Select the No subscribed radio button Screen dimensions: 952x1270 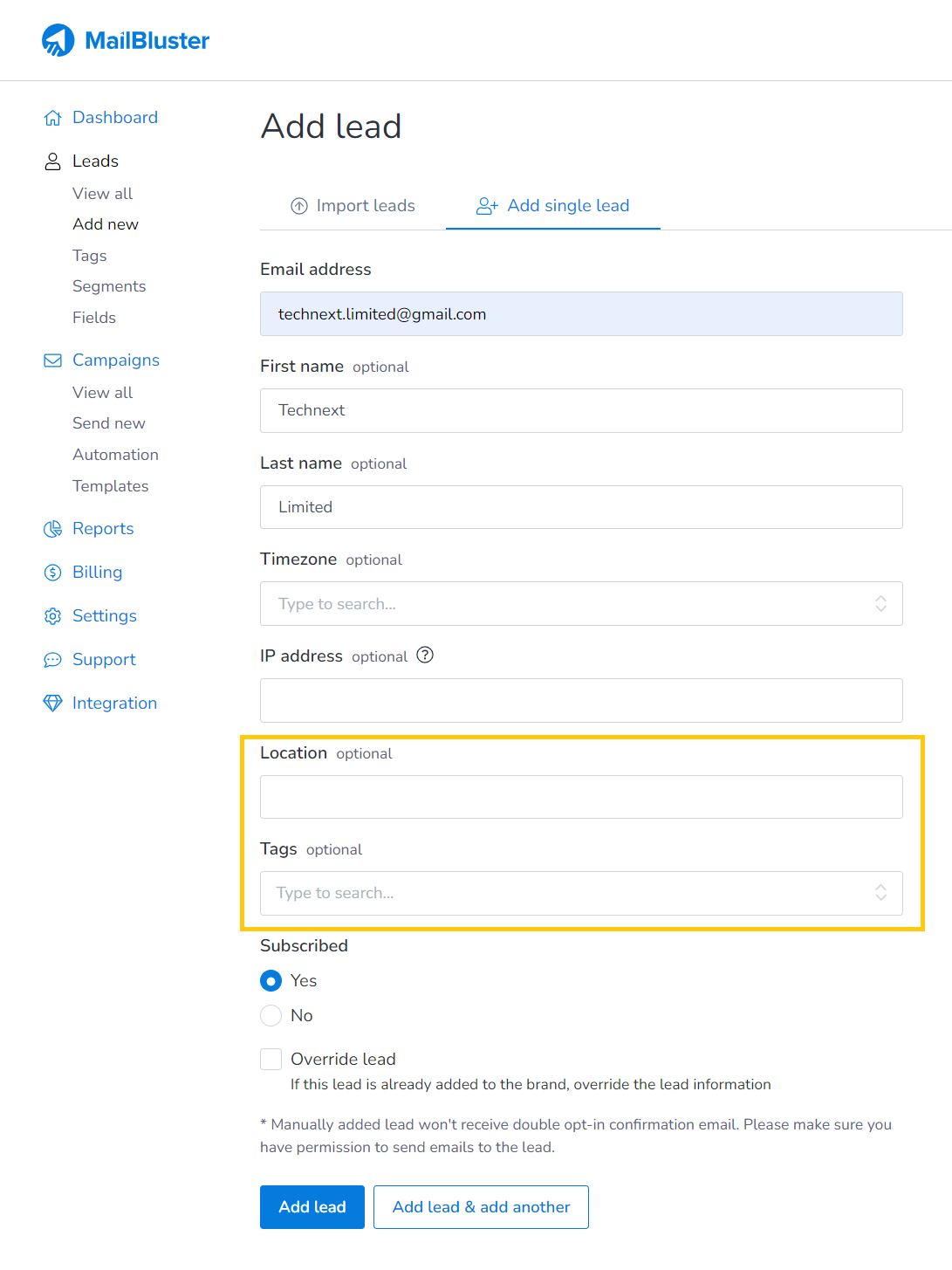pos(271,1016)
